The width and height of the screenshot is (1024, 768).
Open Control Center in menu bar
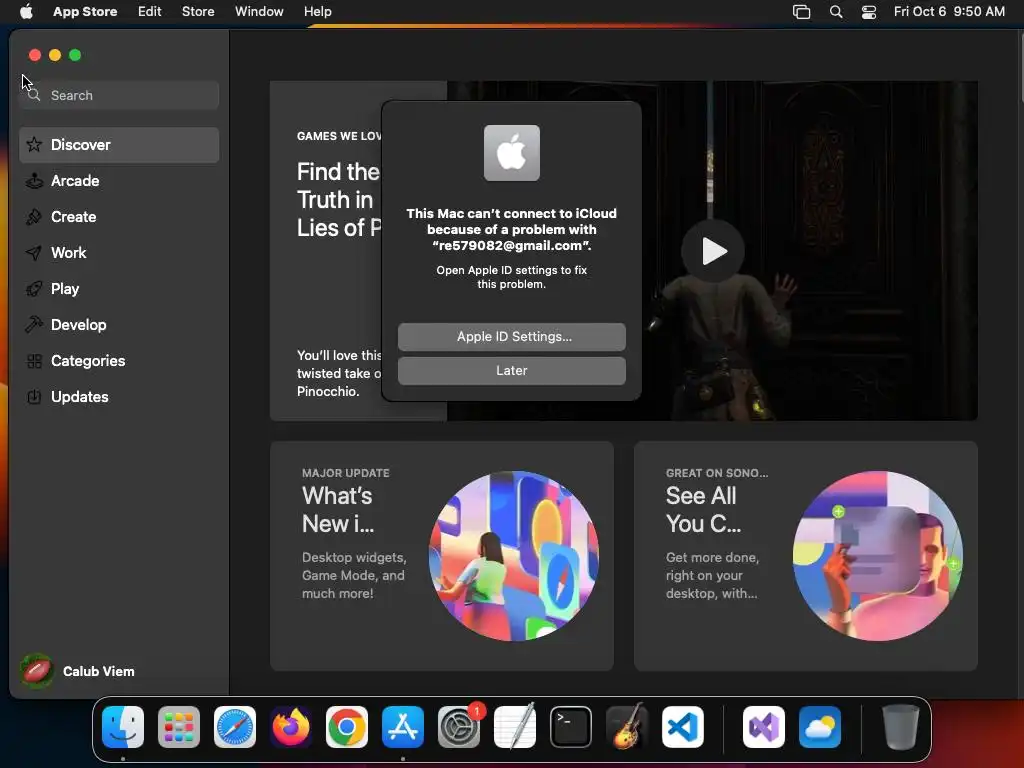pos(869,12)
